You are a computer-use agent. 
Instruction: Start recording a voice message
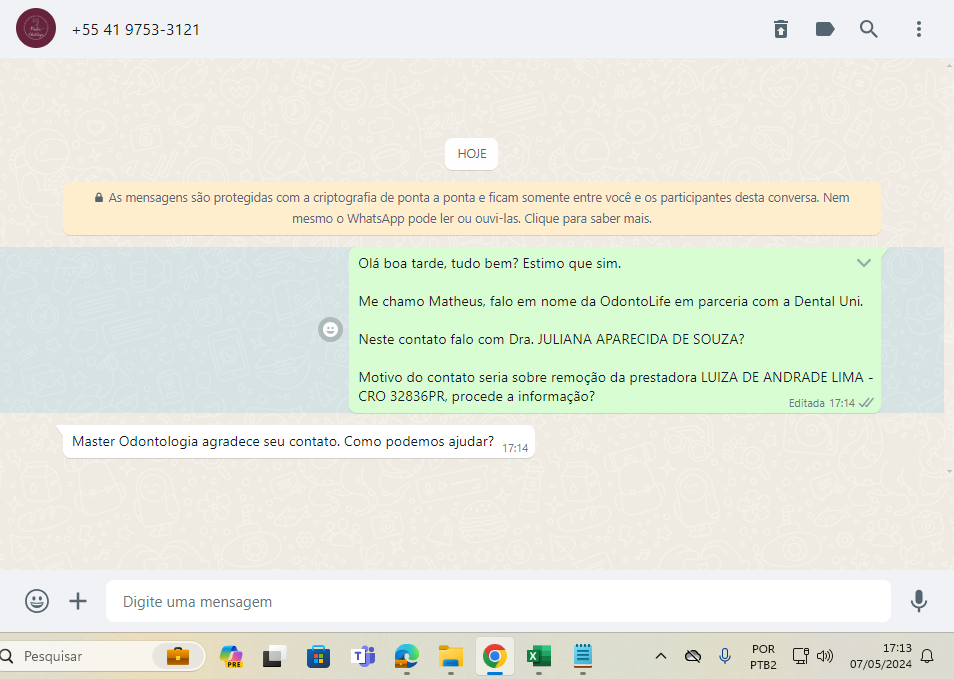point(919,601)
